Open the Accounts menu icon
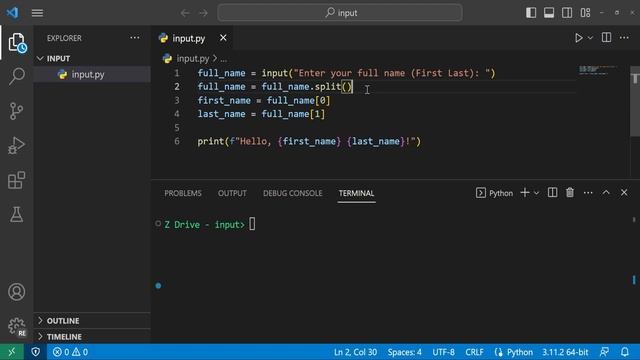640x360 pixels. click(x=17, y=292)
